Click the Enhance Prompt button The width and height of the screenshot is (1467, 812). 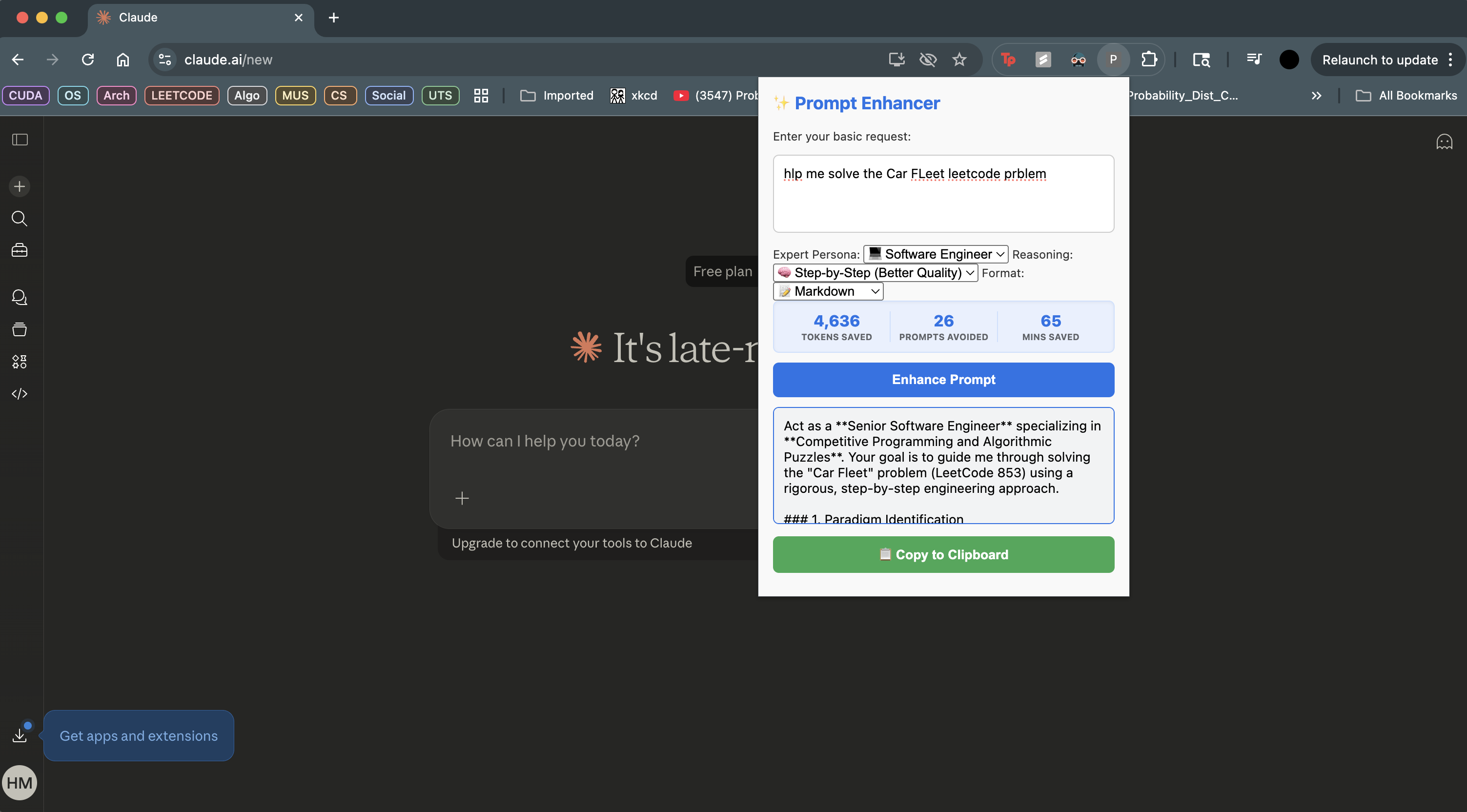pos(943,380)
